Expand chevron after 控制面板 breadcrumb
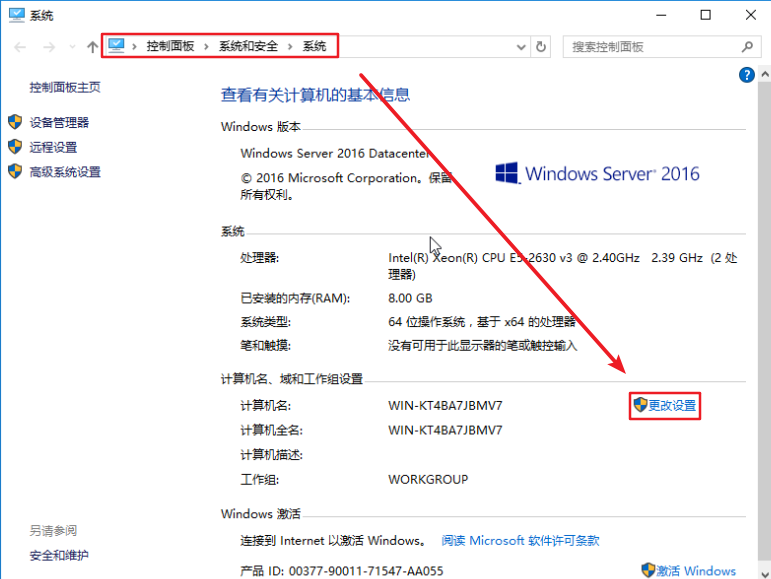Image resolution: width=771 pixels, height=579 pixels. click(207, 47)
